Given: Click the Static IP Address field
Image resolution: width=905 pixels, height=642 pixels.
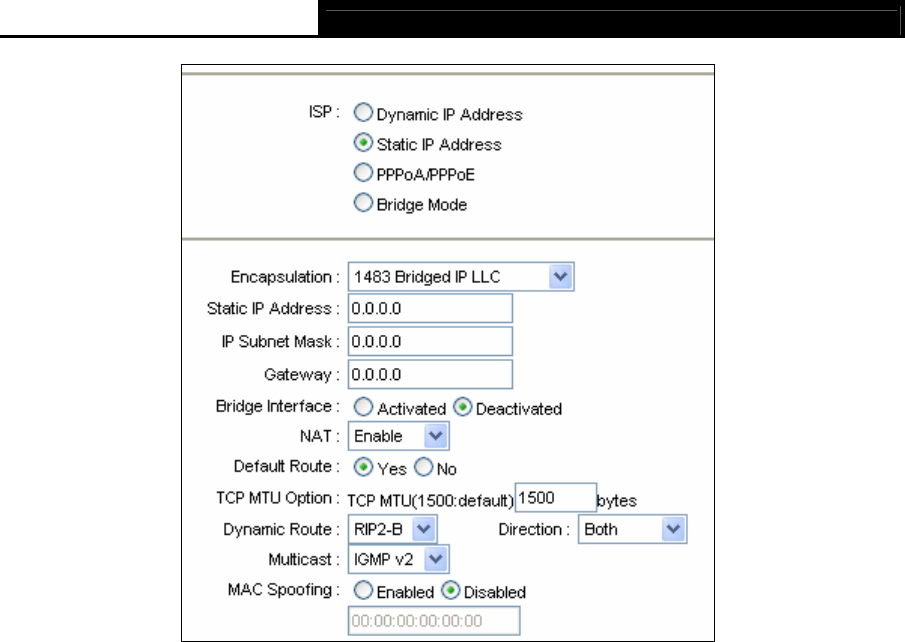Looking at the screenshot, I should click(430, 308).
